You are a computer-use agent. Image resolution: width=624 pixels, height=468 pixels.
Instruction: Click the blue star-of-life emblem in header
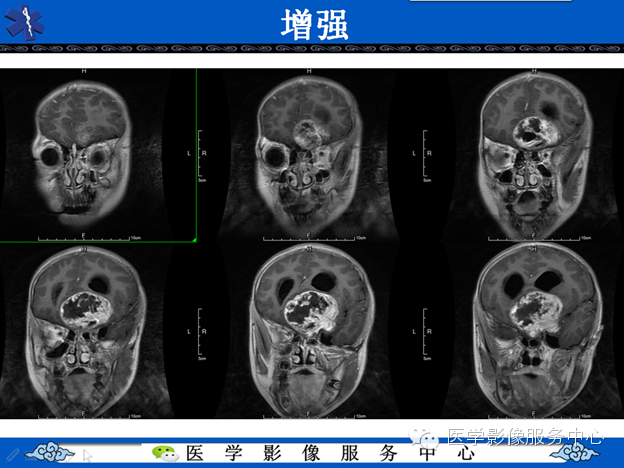point(24,23)
